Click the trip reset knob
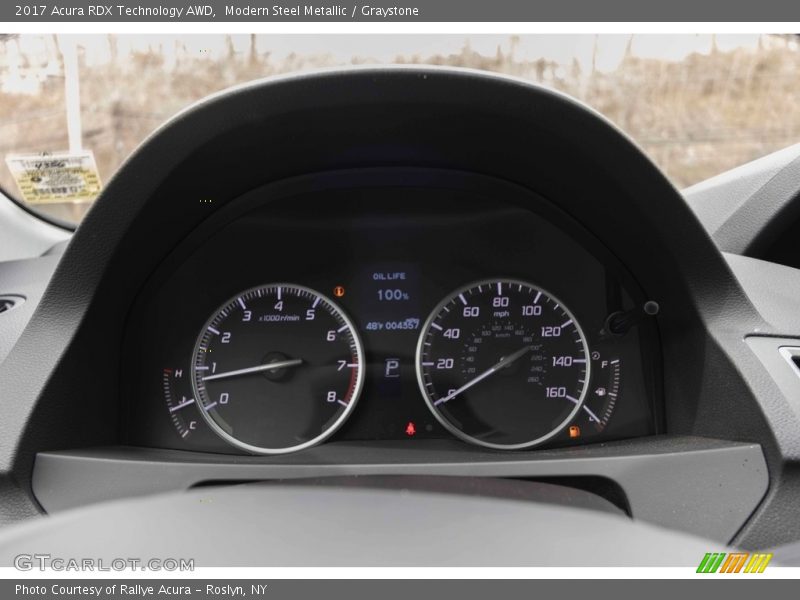The width and height of the screenshot is (800, 600). (x=651, y=308)
